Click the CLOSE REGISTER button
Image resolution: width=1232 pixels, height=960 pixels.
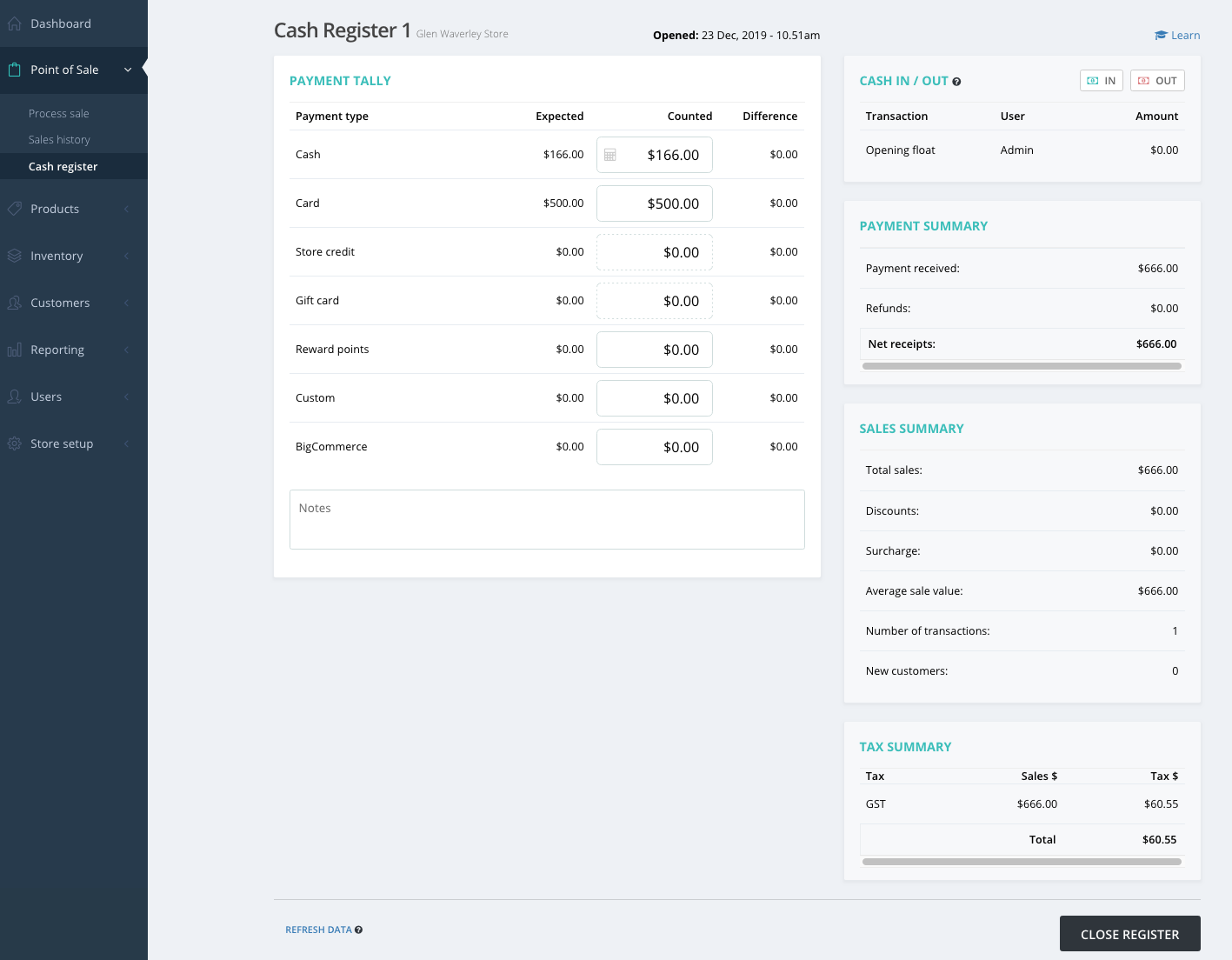(x=1130, y=934)
